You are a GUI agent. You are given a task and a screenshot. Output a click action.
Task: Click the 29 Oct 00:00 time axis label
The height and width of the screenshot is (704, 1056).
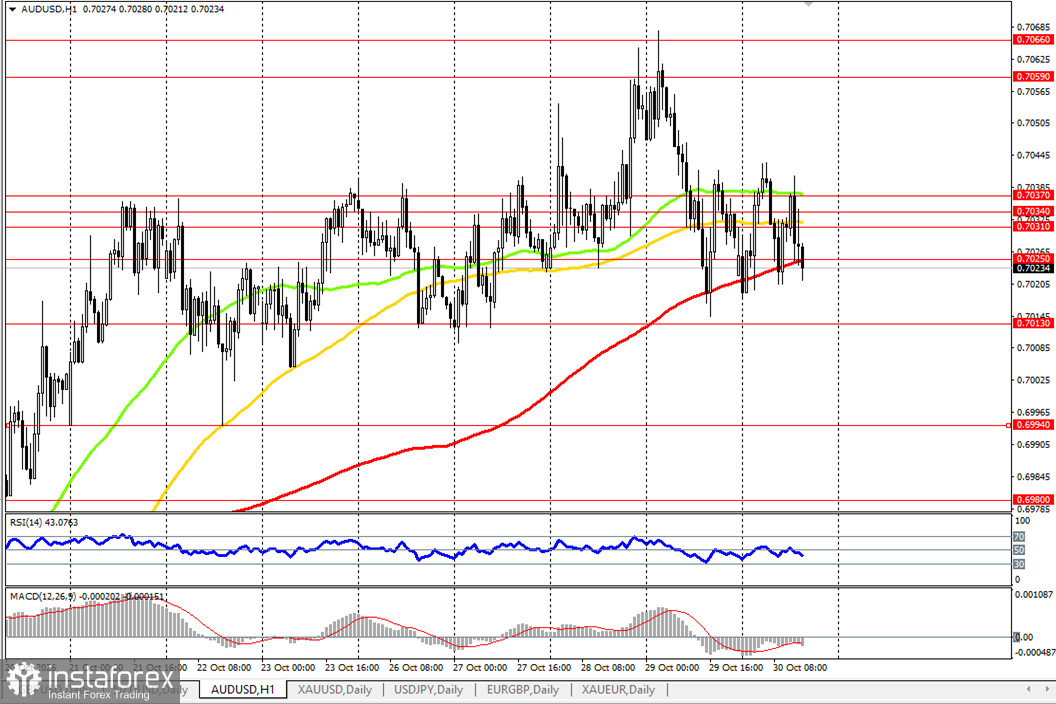pos(672,668)
